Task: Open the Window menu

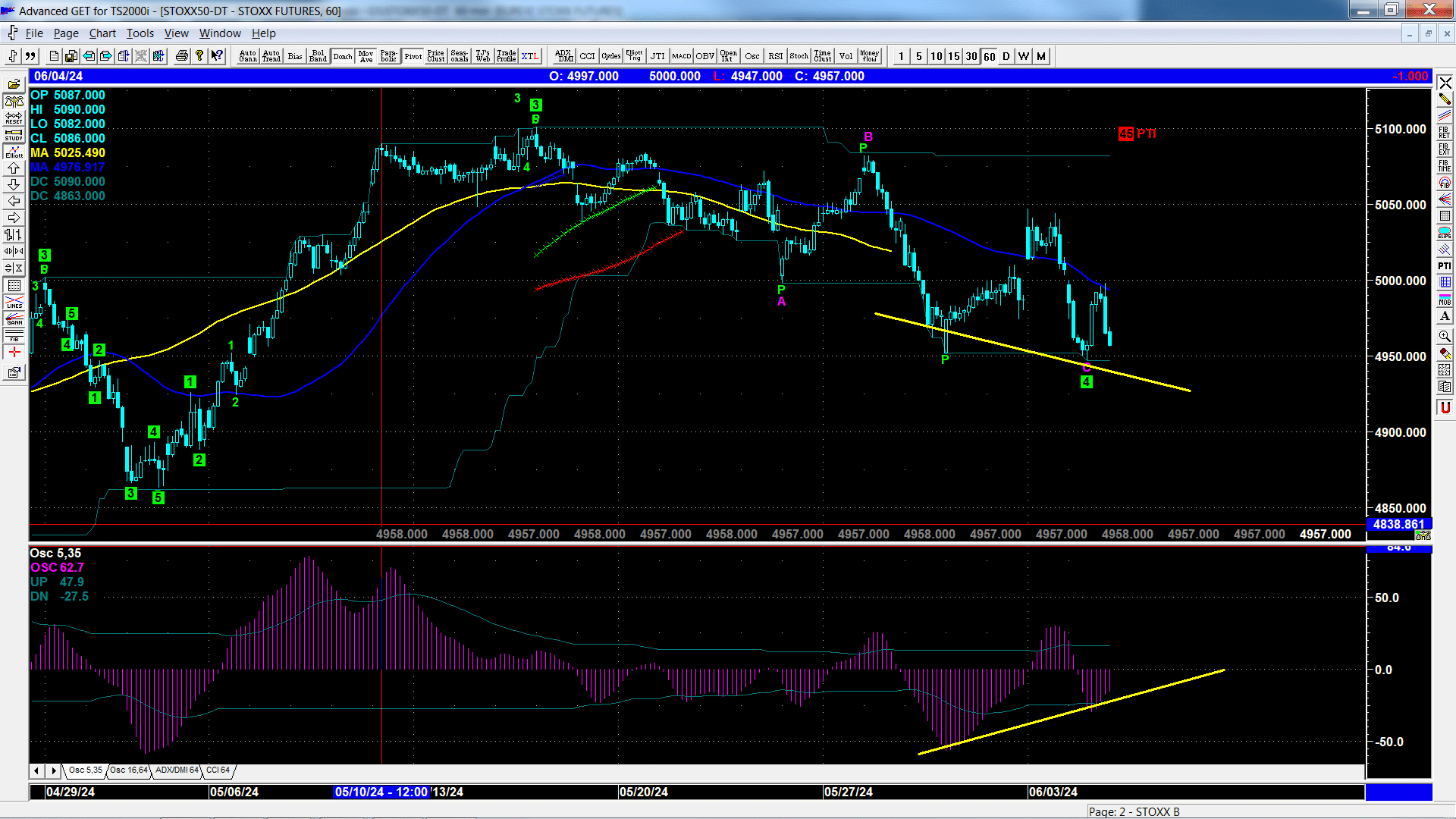Action: pyautogui.click(x=220, y=33)
